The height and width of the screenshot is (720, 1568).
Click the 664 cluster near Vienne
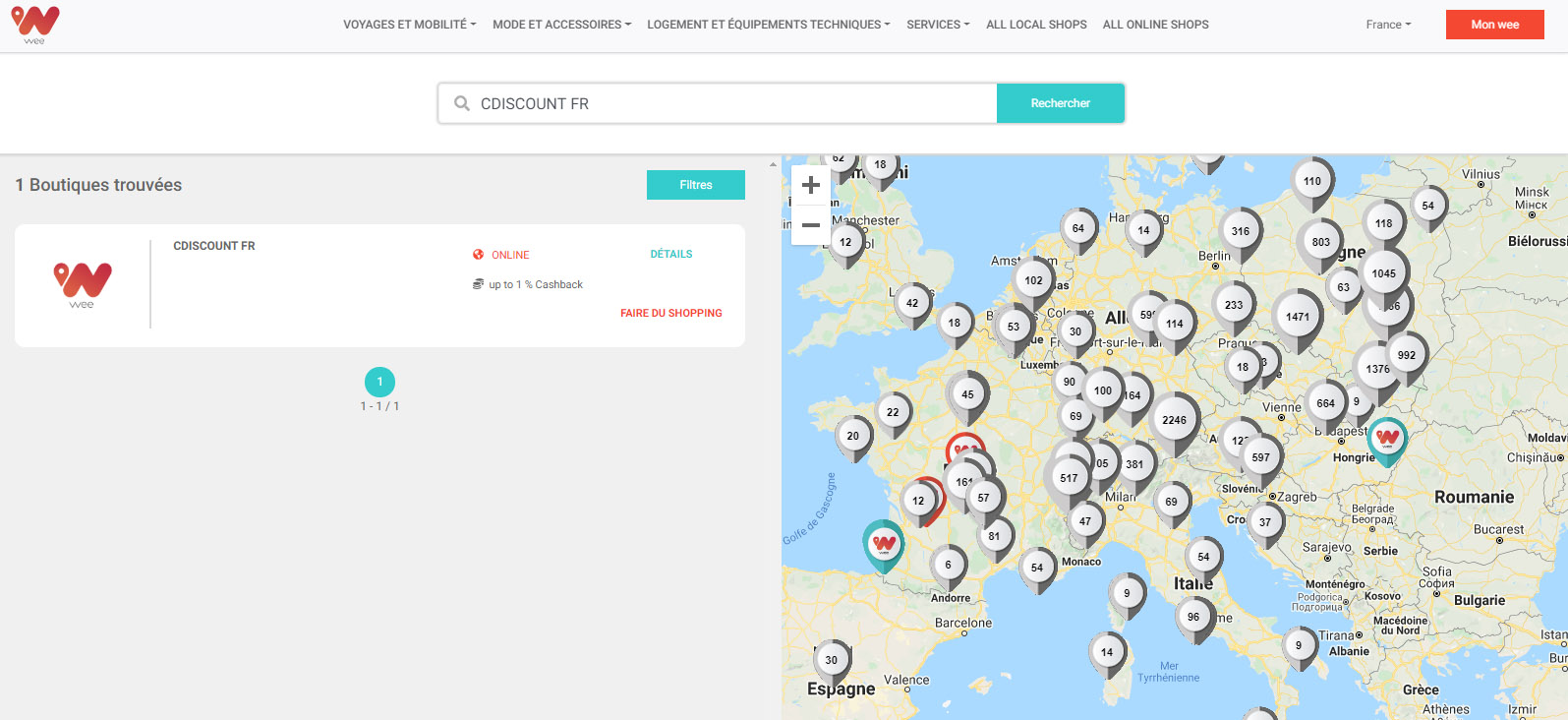click(1326, 403)
